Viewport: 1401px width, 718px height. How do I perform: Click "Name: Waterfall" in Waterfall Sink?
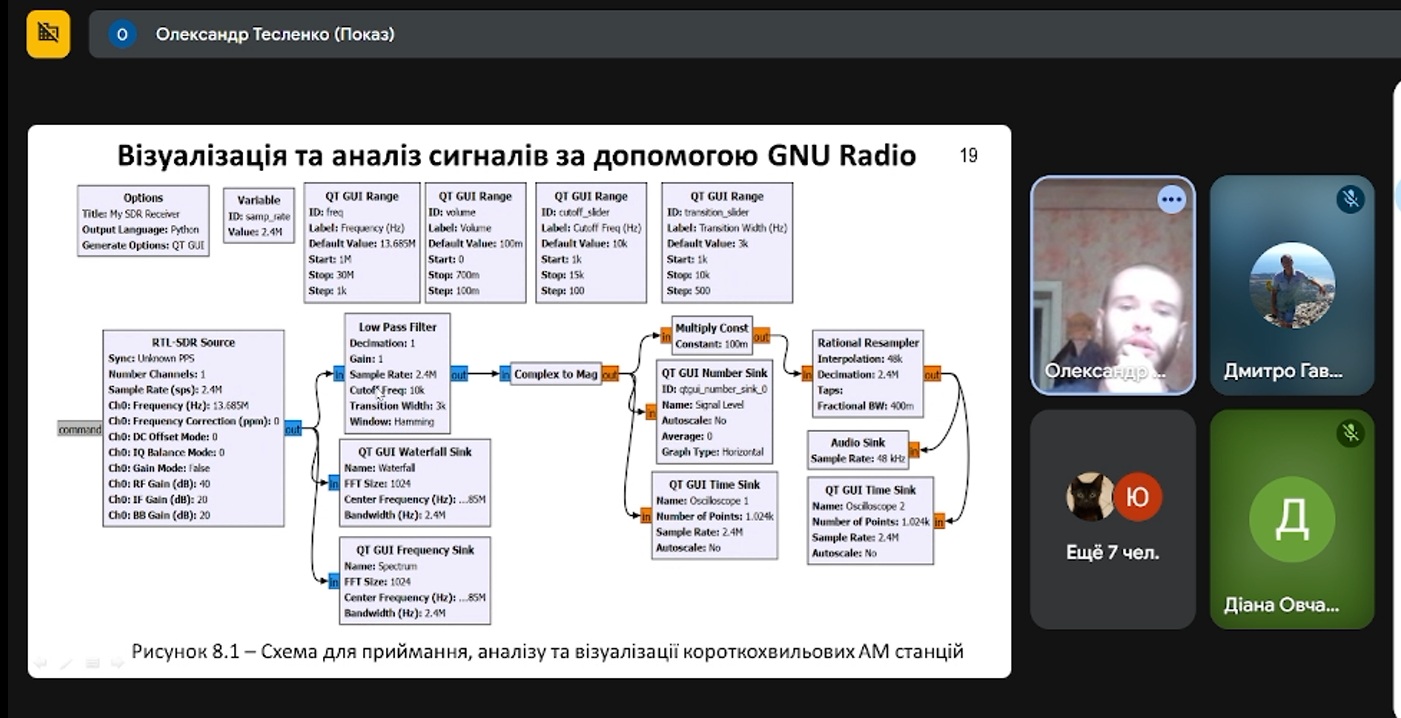click(380, 467)
